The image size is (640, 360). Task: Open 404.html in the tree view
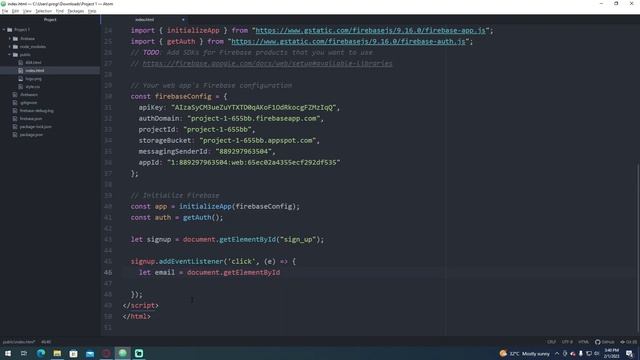coord(33,62)
